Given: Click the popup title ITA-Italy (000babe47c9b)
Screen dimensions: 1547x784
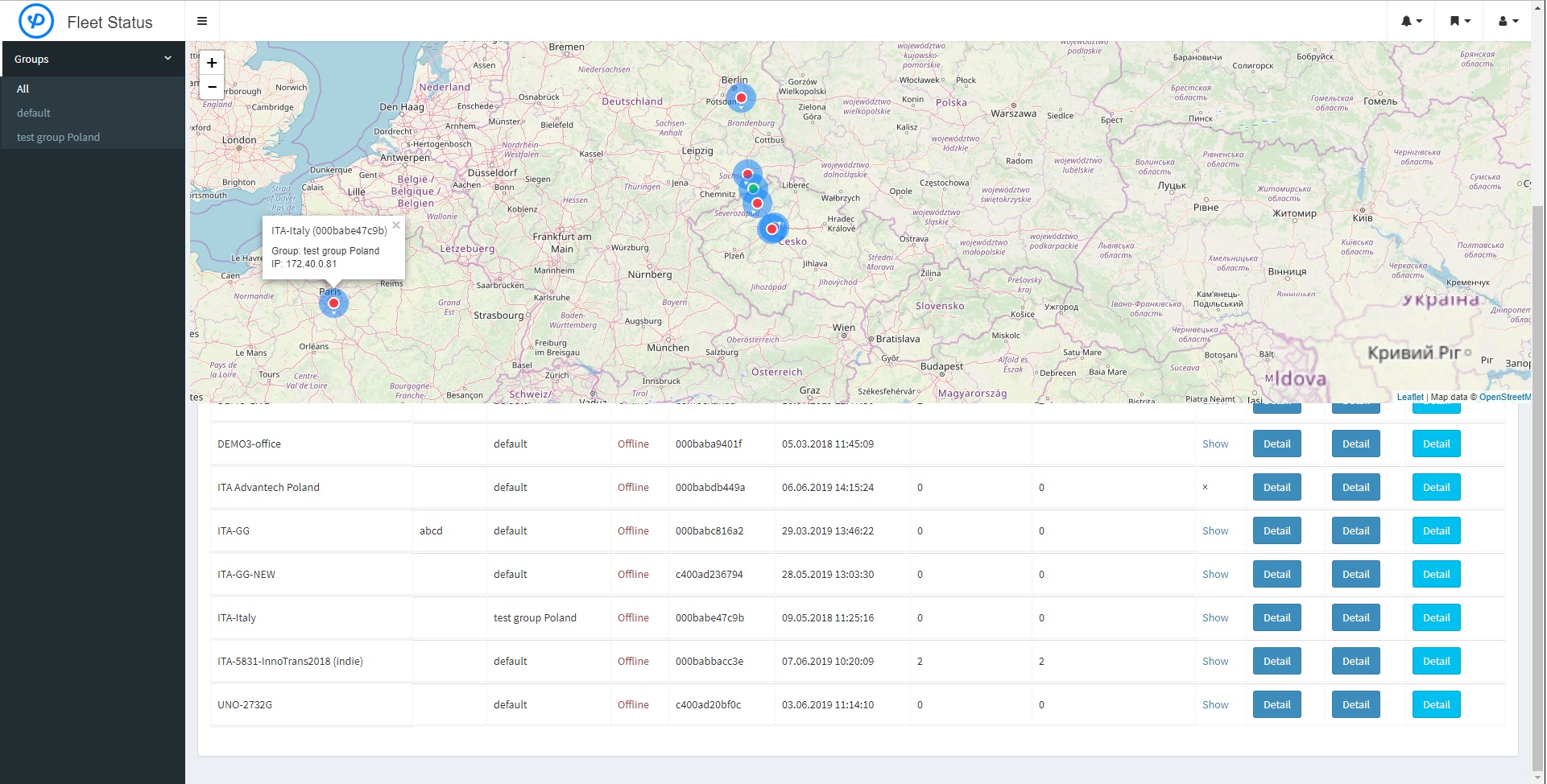Looking at the screenshot, I should click(x=329, y=230).
